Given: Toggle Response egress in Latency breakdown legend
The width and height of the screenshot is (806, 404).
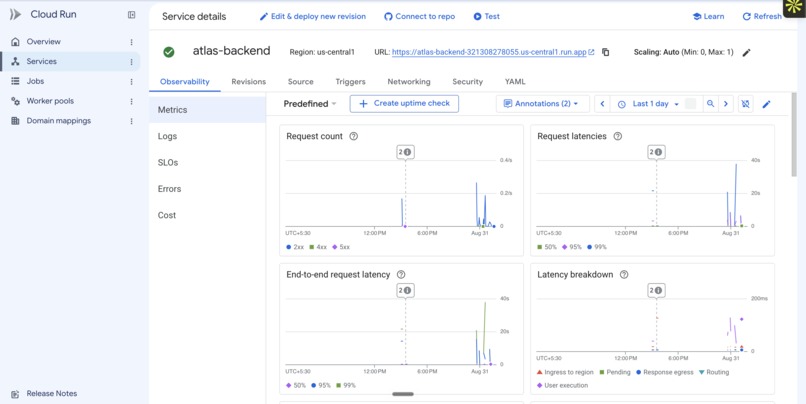Looking at the screenshot, I should pyautogui.click(x=664, y=372).
